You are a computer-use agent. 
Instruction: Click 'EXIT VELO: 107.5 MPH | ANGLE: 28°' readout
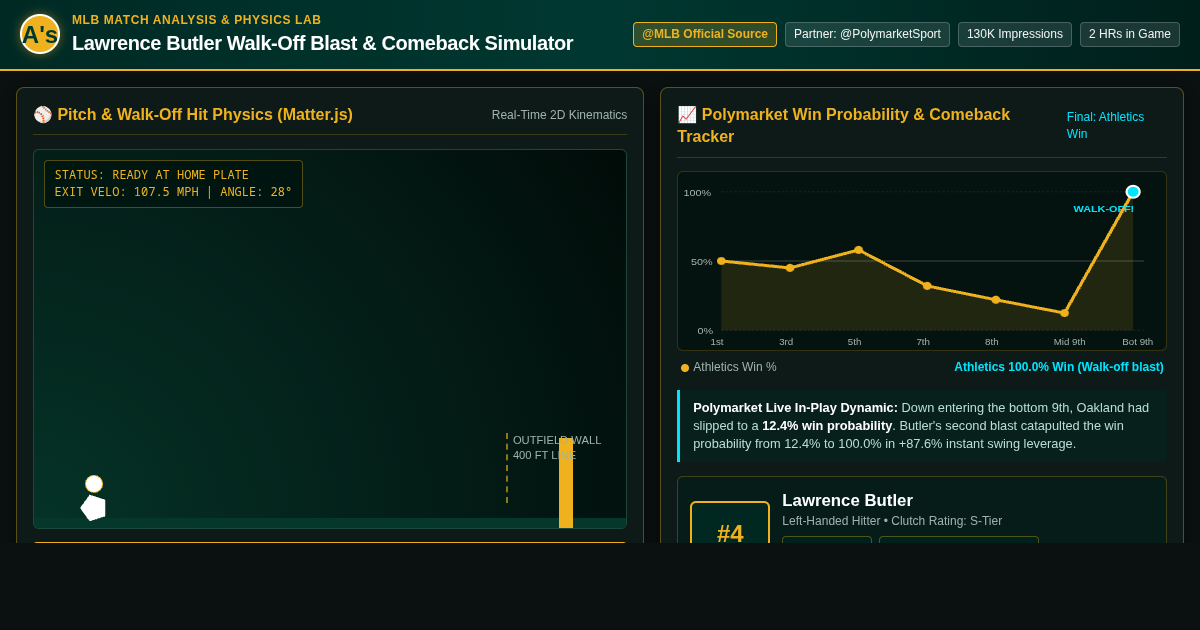pos(173,192)
